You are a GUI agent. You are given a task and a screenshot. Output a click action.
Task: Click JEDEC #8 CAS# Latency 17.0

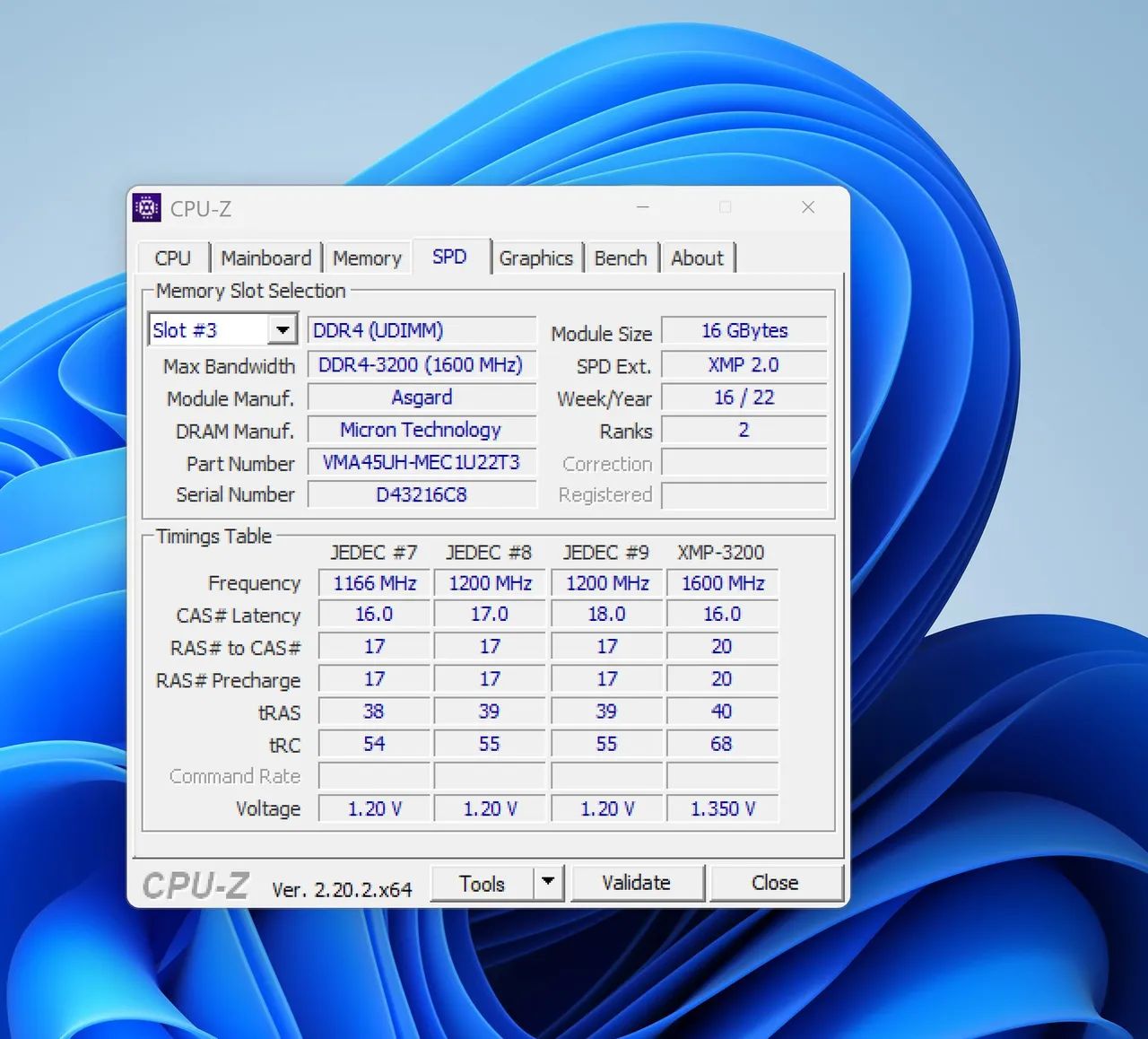[490, 615]
